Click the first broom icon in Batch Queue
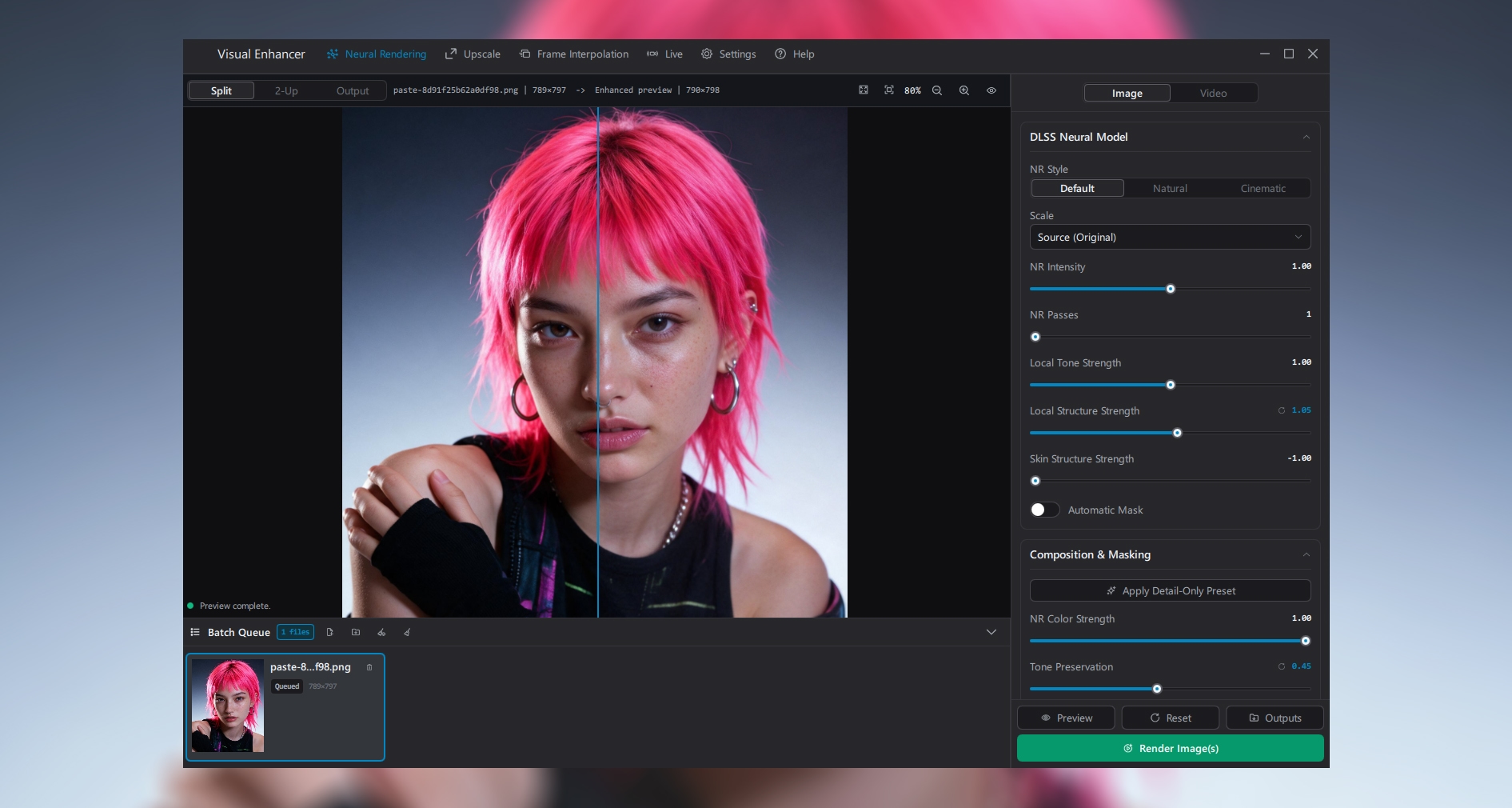1512x808 pixels. (x=381, y=632)
